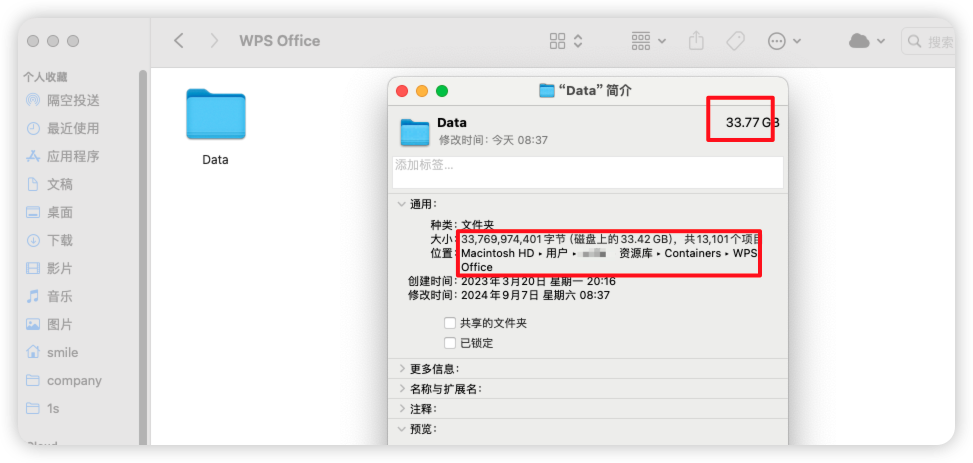This screenshot has height=463, width=973.
Task: Click the Share icon in Finder toolbar
Action: [x=696, y=41]
